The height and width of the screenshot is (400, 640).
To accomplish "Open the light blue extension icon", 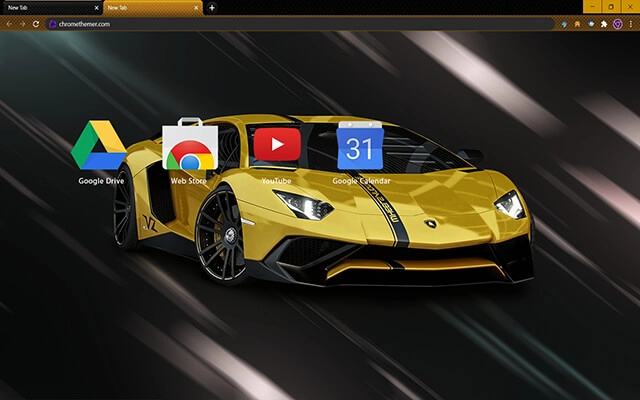I will [564, 24].
